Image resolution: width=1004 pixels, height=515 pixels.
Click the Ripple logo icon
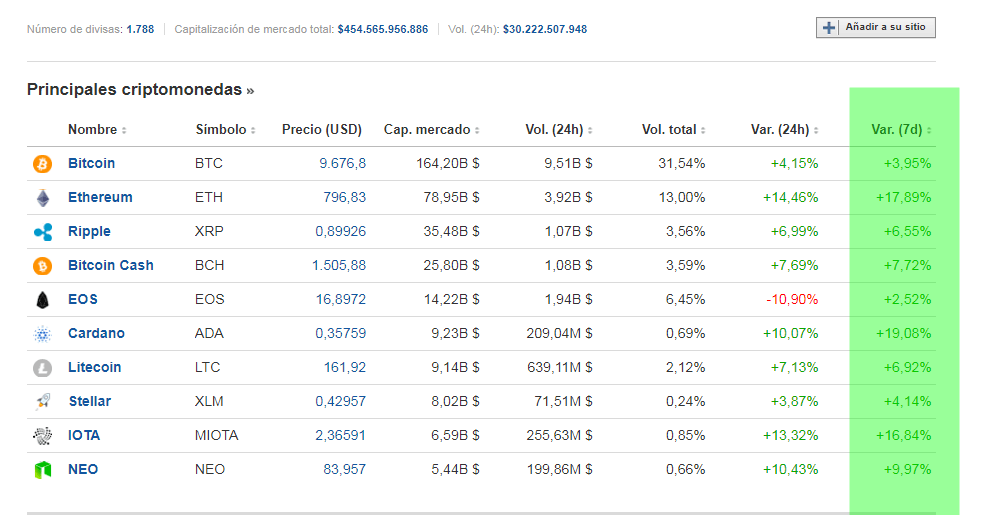pyautogui.click(x=42, y=232)
